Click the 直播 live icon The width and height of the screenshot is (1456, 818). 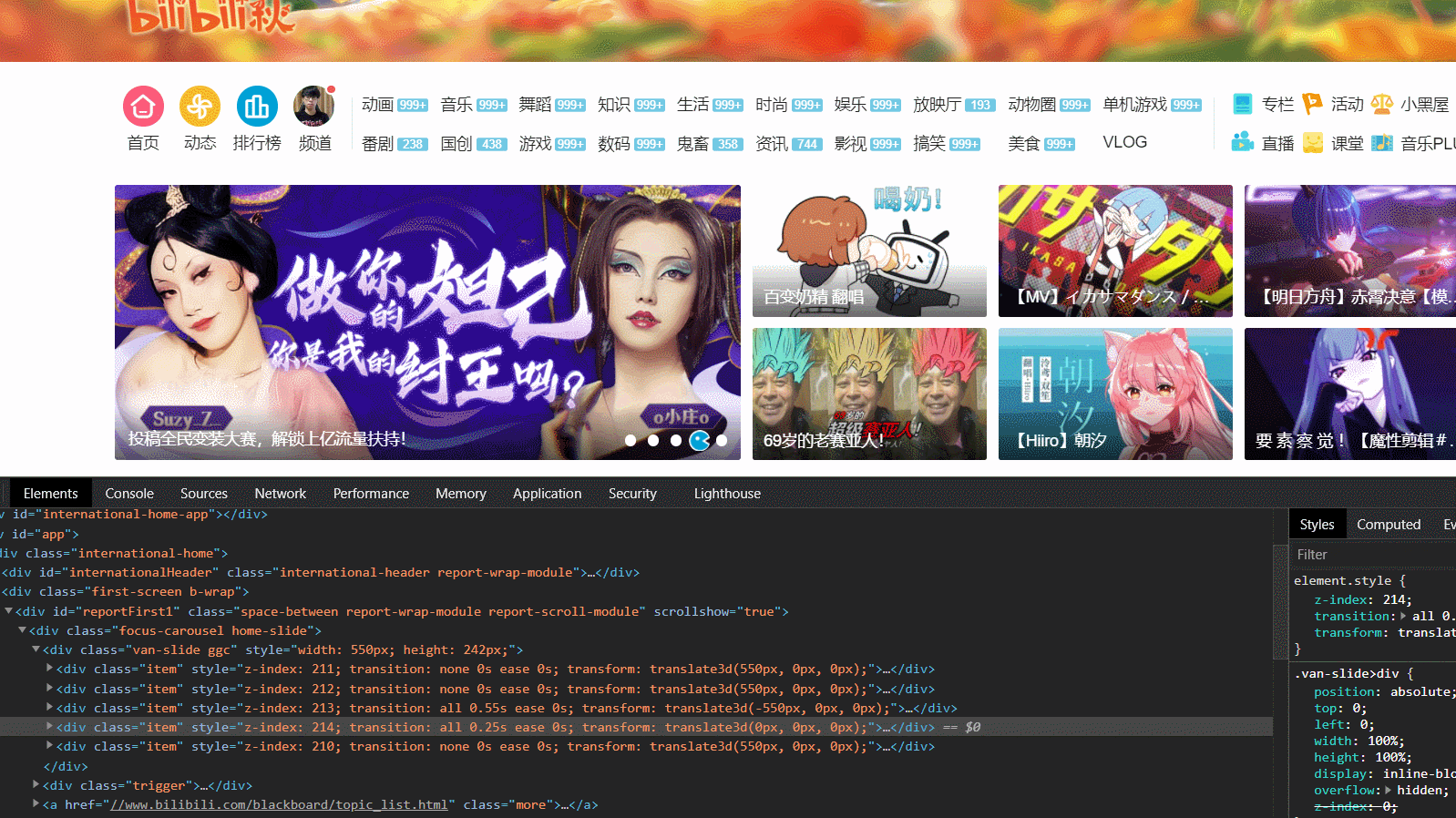click(1242, 142)
